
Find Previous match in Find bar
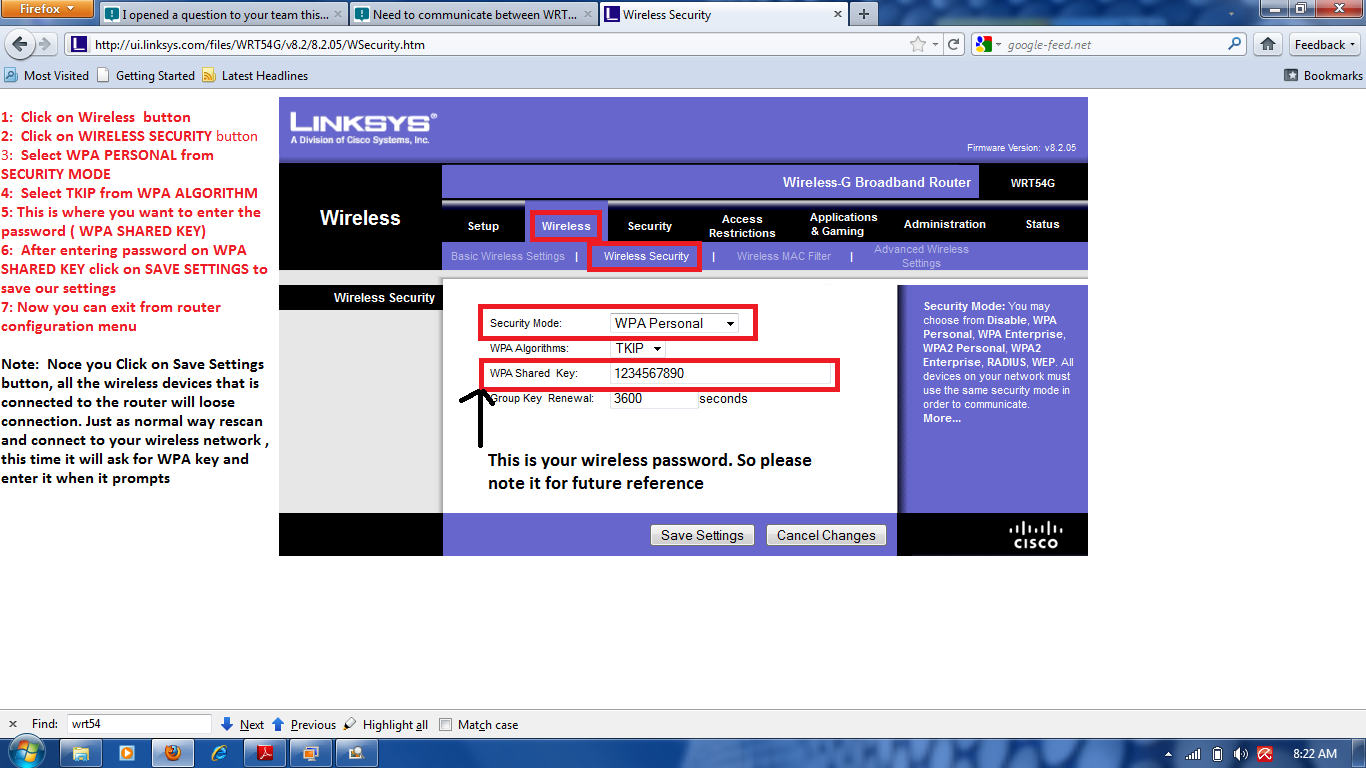click(304, 725)
